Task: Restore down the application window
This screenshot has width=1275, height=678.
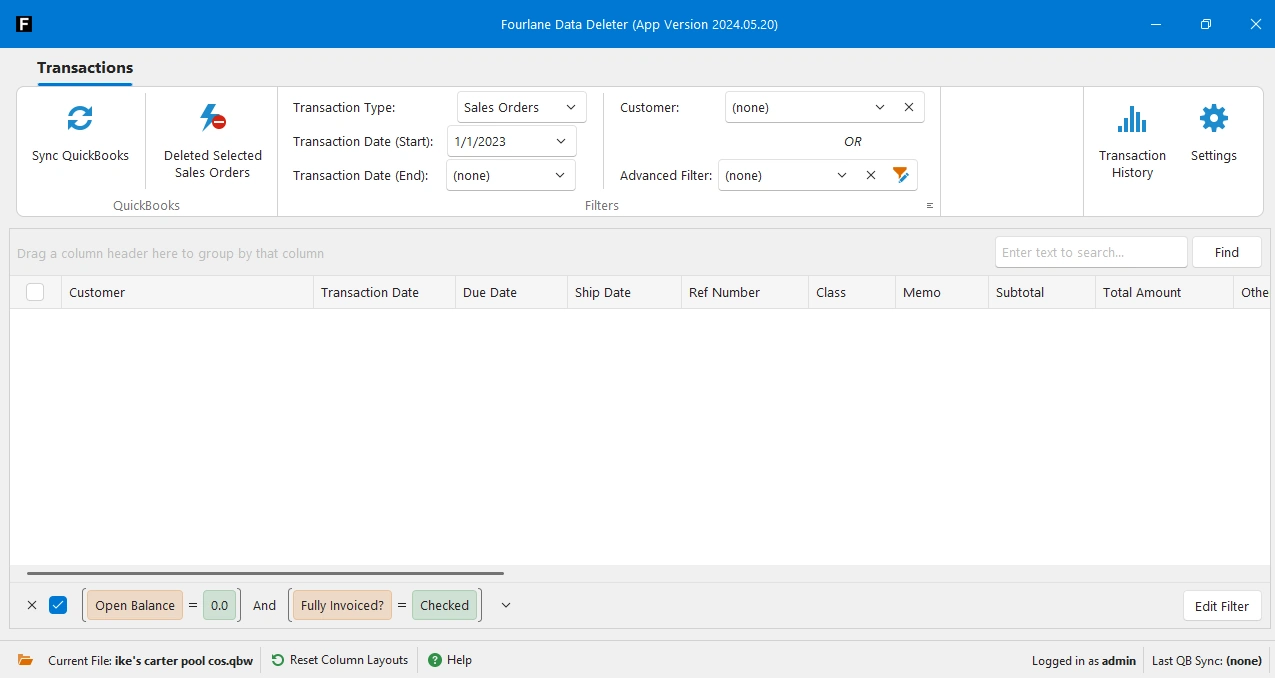Action: click(x=1206, y=24)
